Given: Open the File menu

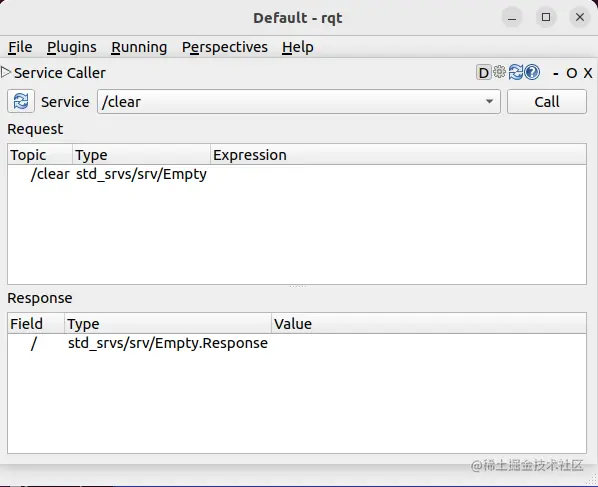Looking at the screenshot, I should pos(20,47).
